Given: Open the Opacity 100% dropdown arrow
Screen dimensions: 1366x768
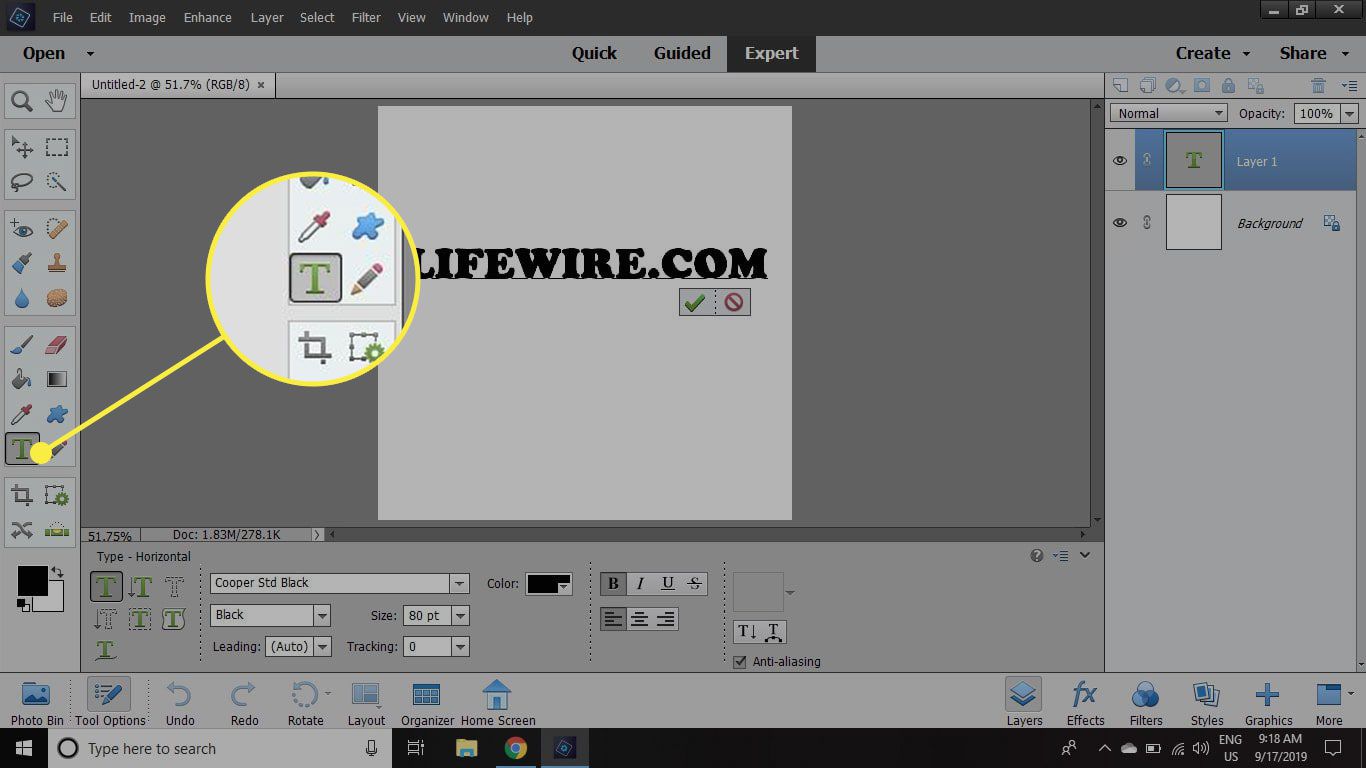Looking at the screenshot, I should (1350, 113).
